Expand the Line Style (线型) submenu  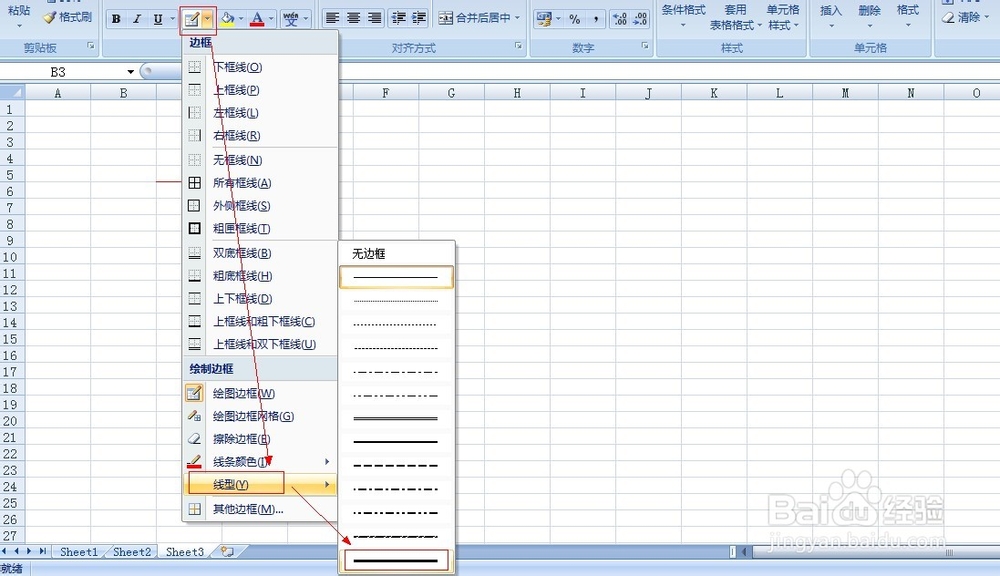pyautogui.click(x=260, y=485)
